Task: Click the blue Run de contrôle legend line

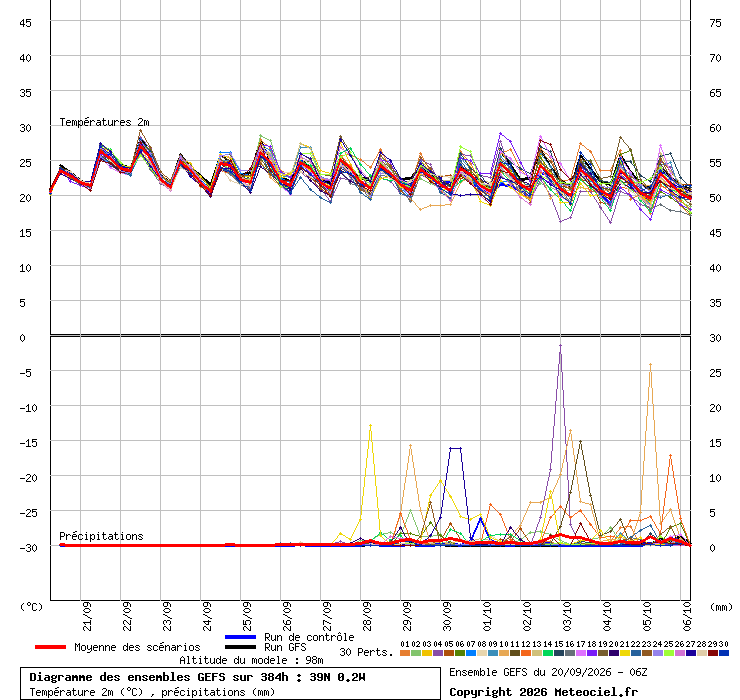Action: click(240, 637)
